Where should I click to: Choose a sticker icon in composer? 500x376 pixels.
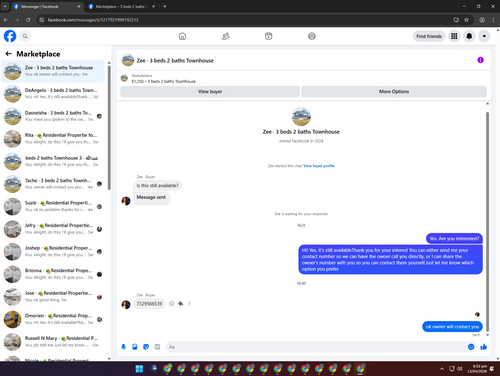tap(146, 347)
